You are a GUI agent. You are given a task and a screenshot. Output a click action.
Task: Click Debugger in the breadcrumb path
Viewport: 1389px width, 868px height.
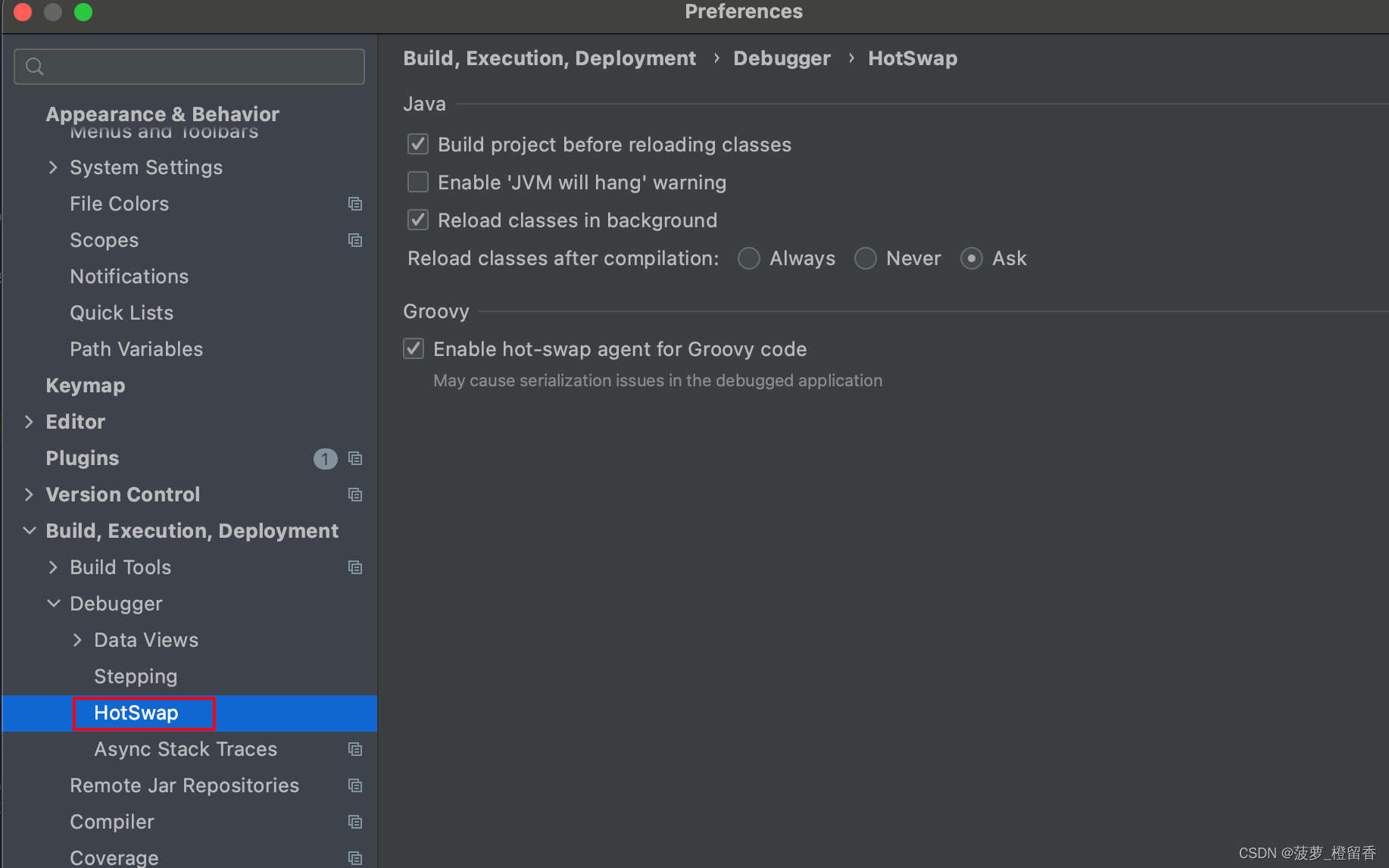coord(782,58)
